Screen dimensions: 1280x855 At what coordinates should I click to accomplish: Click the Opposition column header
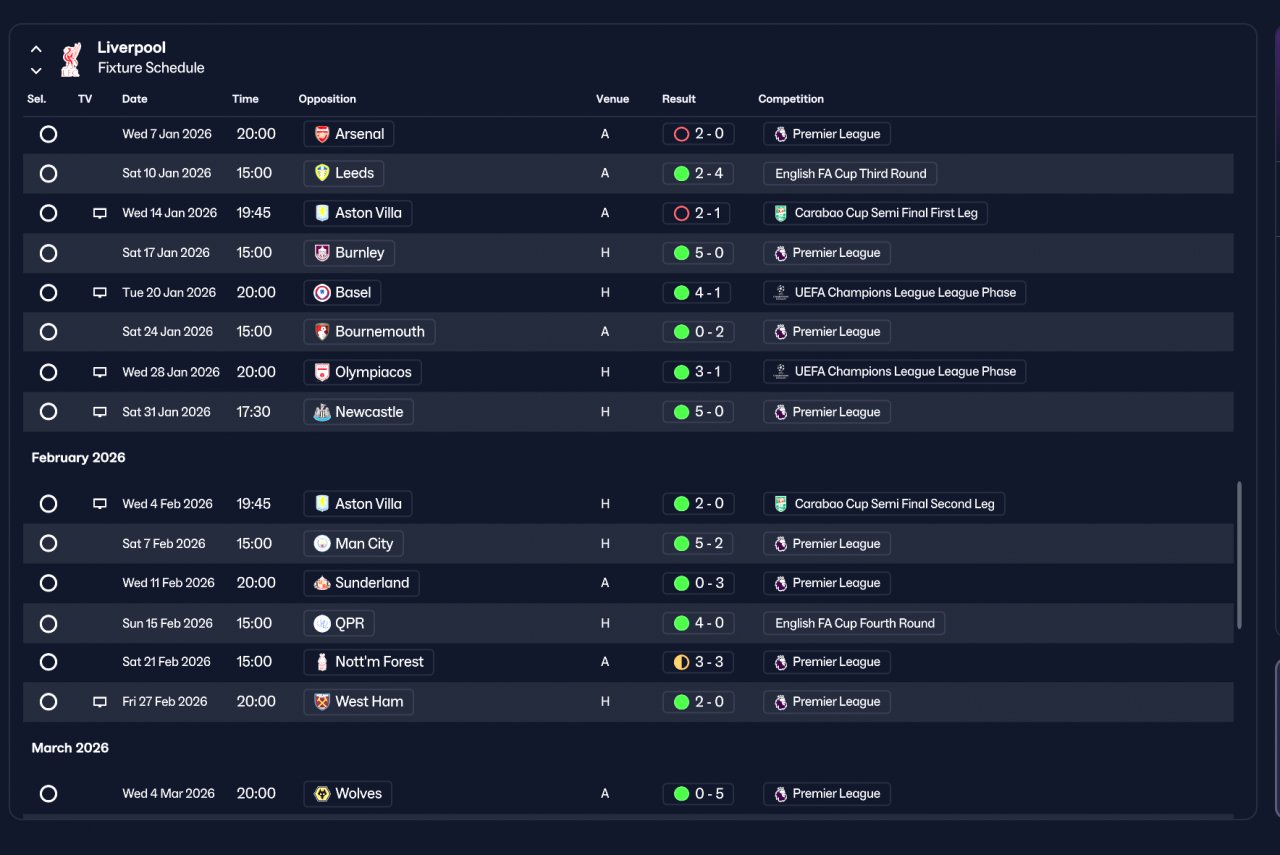(x=327, y=99)
